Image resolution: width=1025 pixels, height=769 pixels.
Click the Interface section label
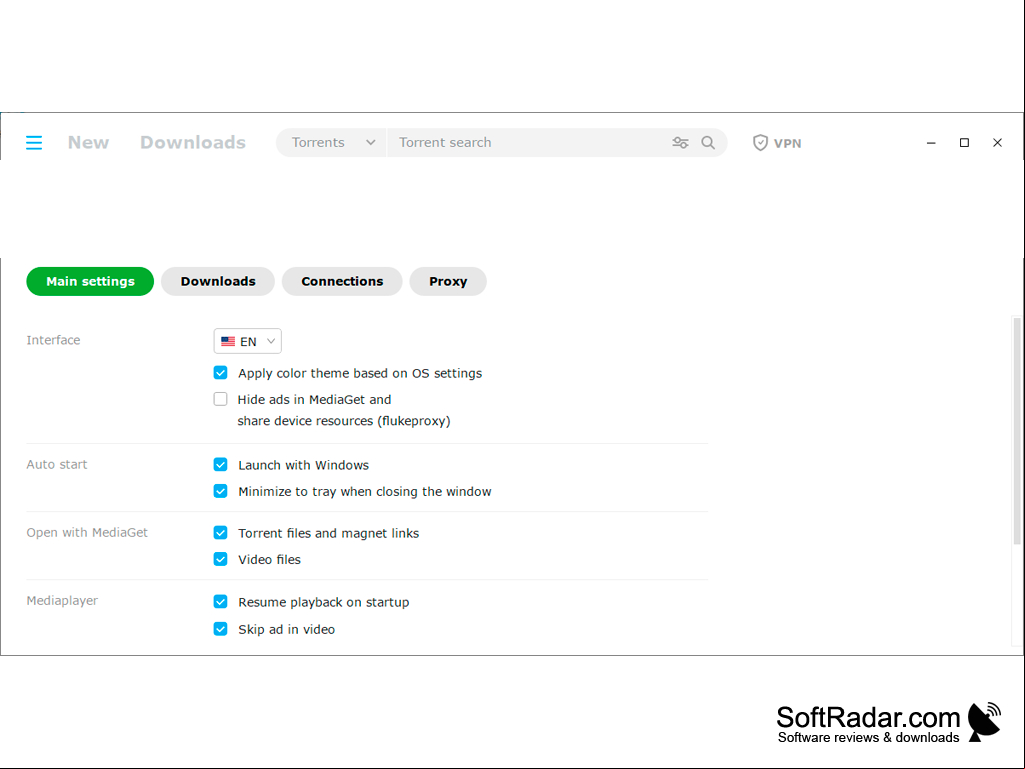(53, 340)
